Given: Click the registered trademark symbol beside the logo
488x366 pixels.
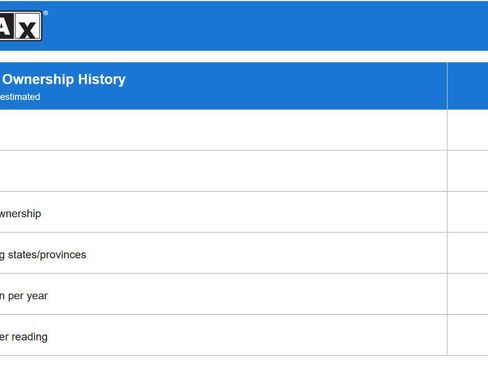Looking at the screenshot, I should (46, 13).
